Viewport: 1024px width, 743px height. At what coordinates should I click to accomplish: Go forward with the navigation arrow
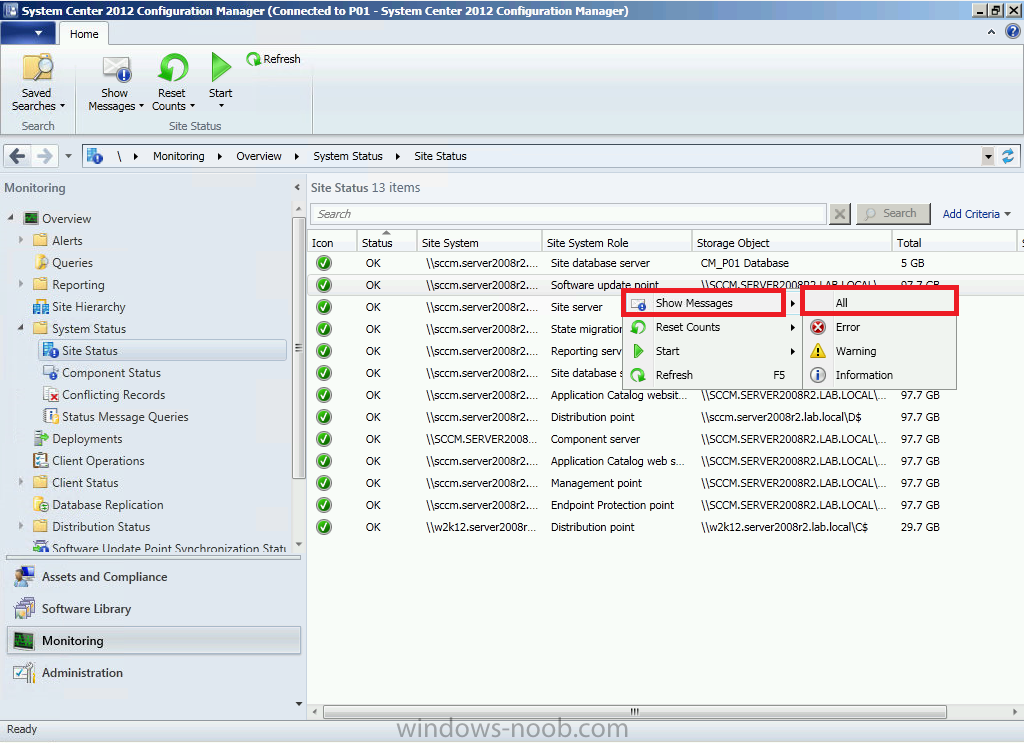44,156
